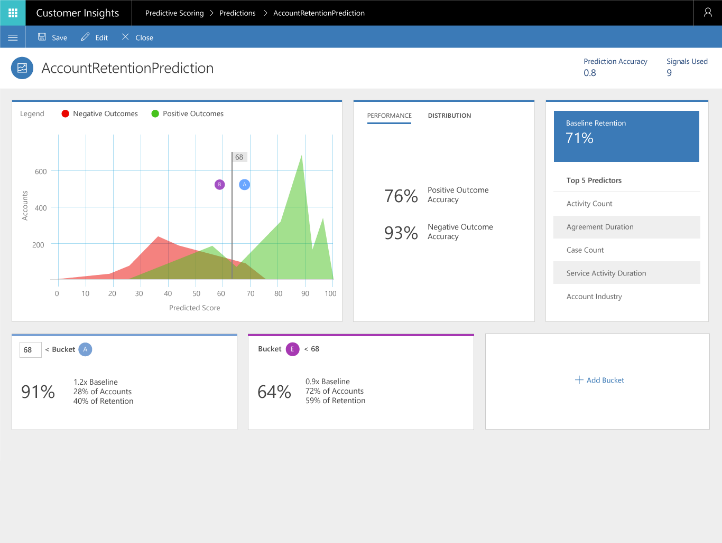Click the Close toolbar button
Viewport: 722px width, 543px height.
tap(137, 37)
